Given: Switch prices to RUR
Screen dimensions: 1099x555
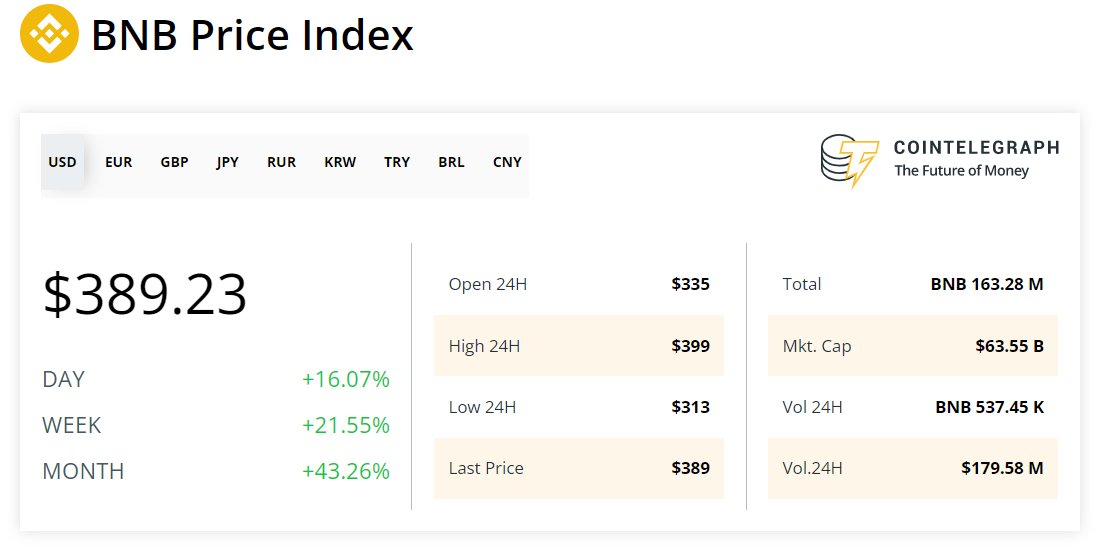Looking at the screenshot, I should coord(282,162).
